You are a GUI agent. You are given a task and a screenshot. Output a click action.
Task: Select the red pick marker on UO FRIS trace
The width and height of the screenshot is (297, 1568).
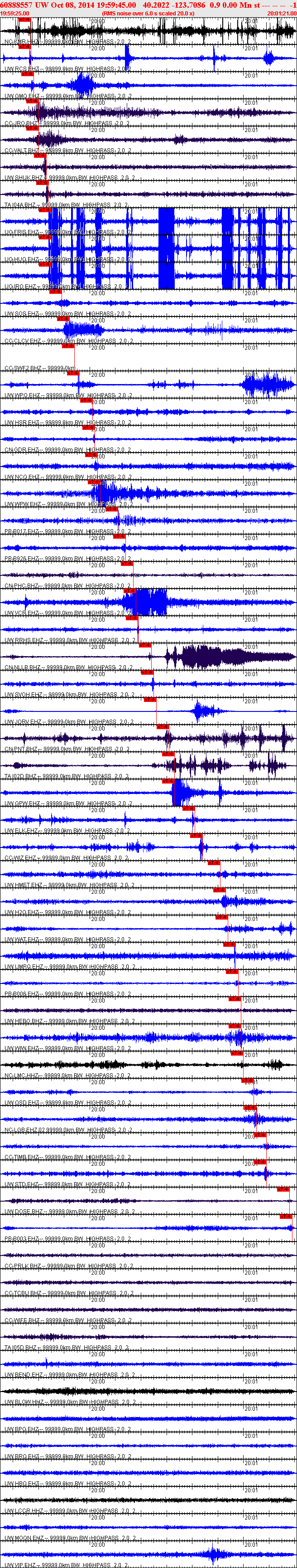pos(44,210)
